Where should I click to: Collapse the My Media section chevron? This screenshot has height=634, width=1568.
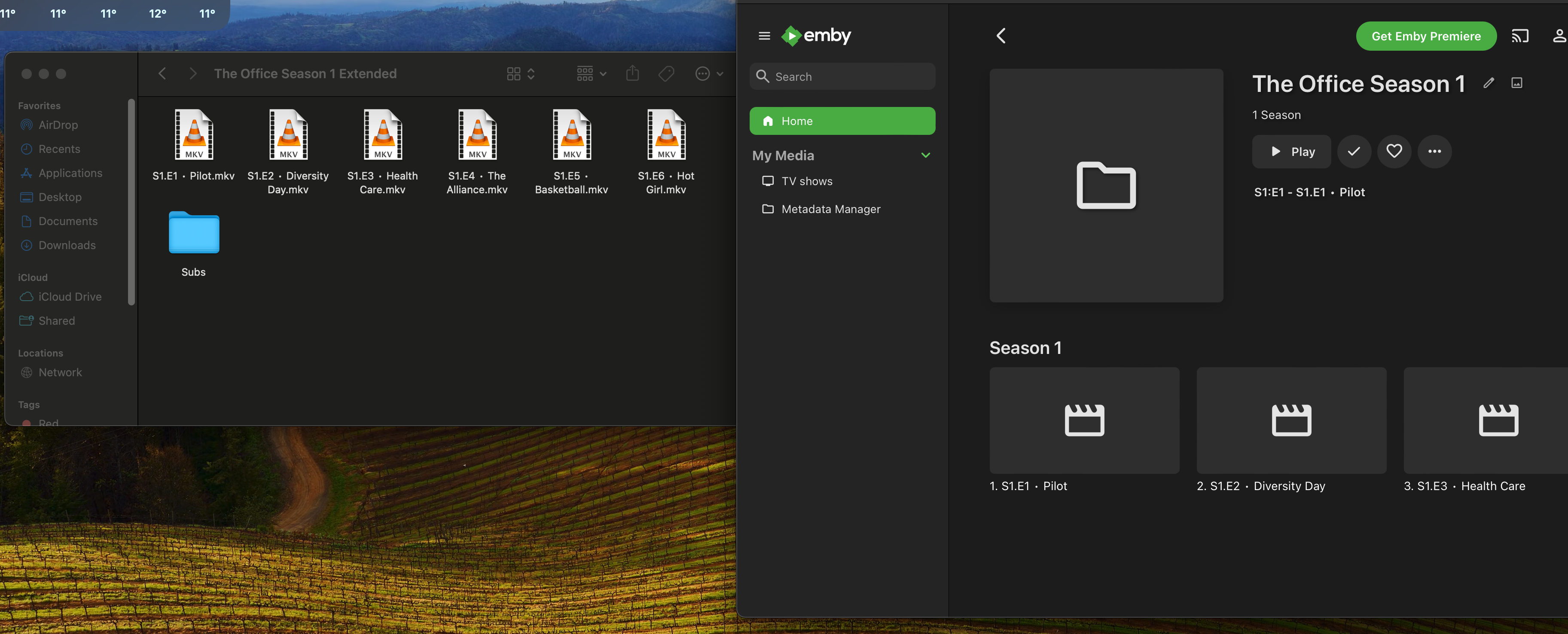925,155
